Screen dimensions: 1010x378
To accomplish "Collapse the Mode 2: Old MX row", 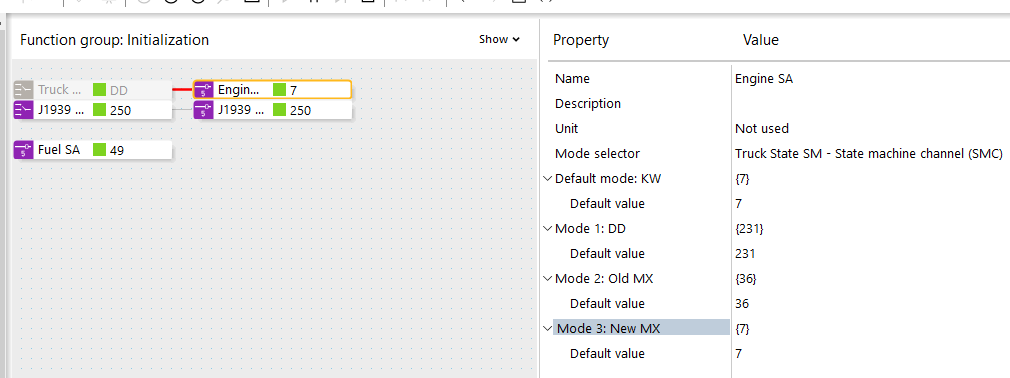I will [x=548, y=278].
